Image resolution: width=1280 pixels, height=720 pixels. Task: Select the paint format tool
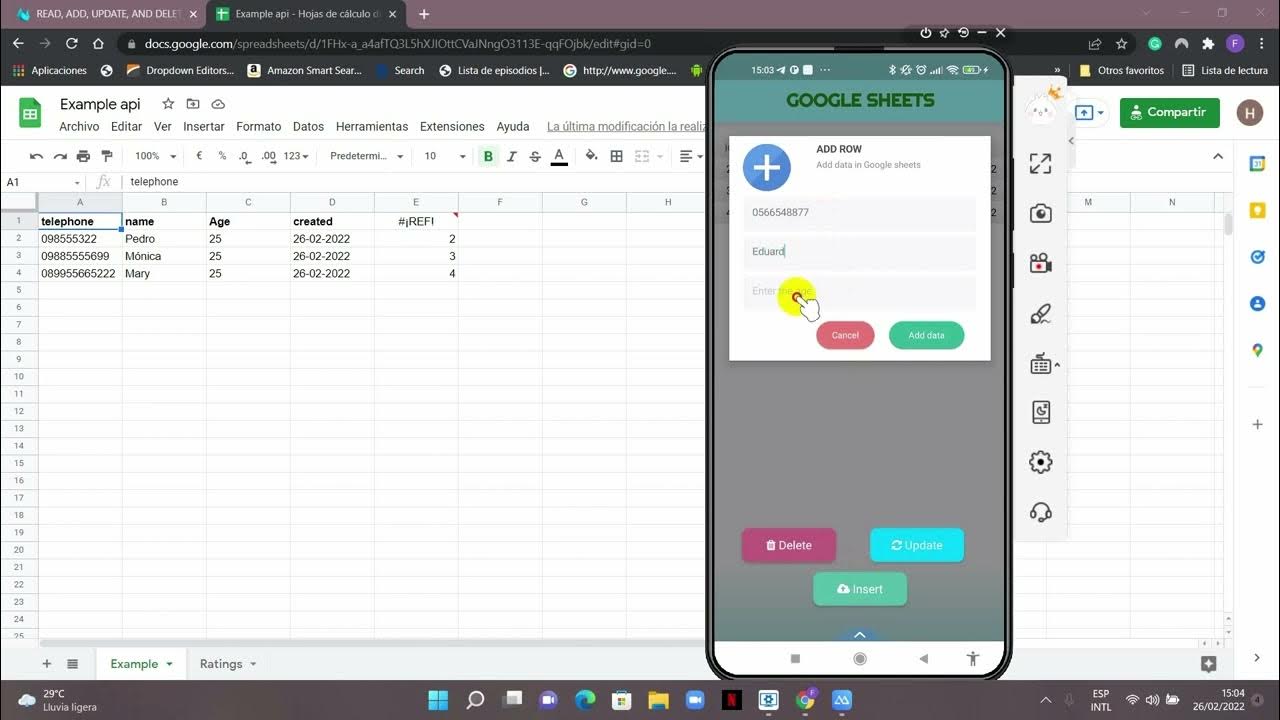tap(107, 156)
